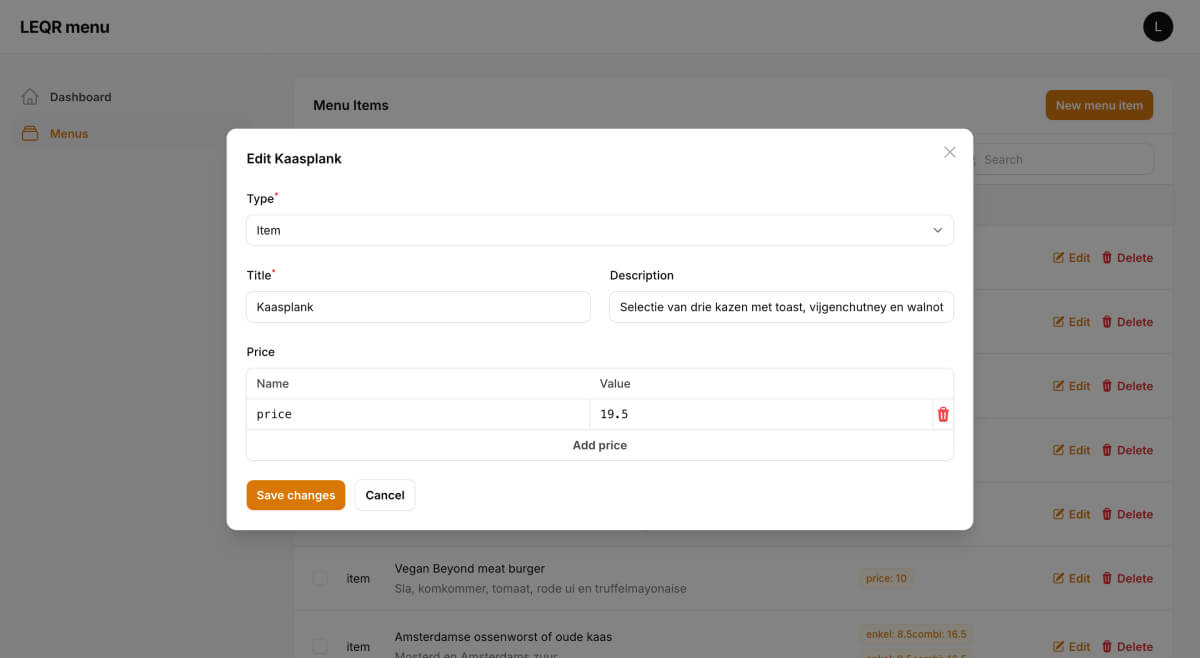
Task: Click the Dashboard home icon
Action: pyautogui.click(x=30, y=97)
